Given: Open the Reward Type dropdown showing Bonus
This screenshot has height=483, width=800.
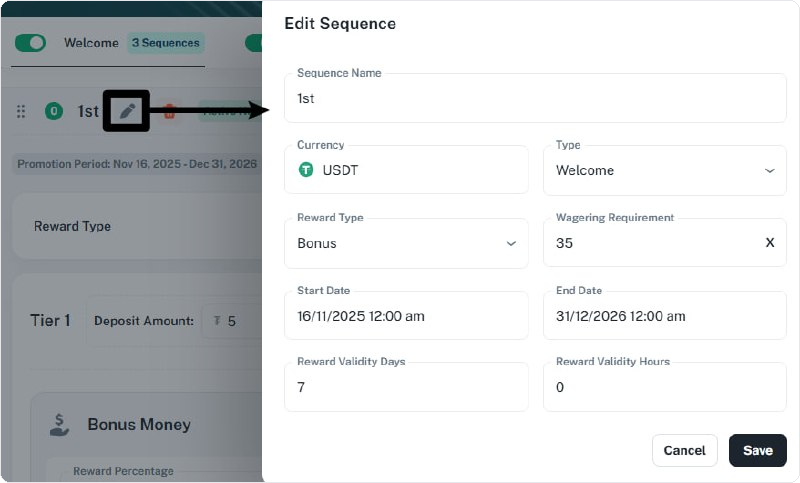Looking at the screenshot, I should pos(406,243).
